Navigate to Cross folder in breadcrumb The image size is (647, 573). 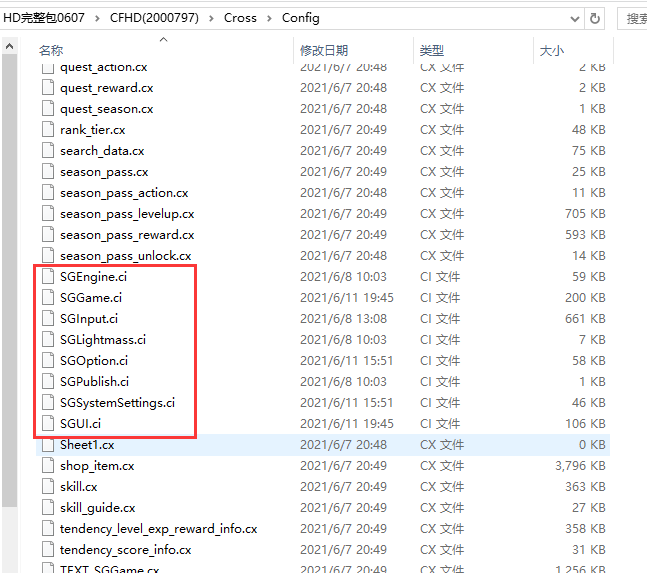tap(240, 17)
